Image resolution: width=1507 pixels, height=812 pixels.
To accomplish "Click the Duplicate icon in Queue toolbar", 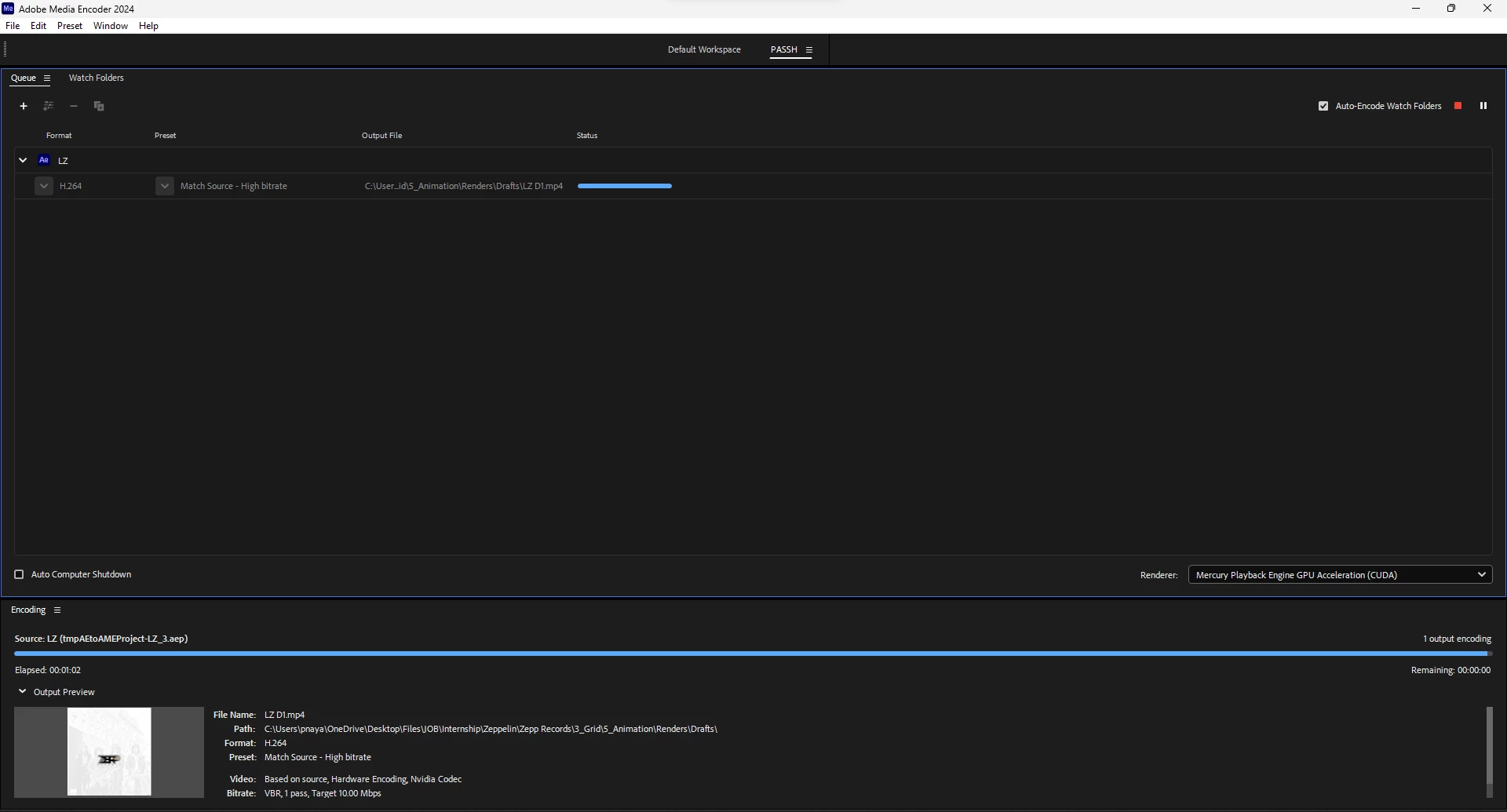I will click(x=99, y=106).
